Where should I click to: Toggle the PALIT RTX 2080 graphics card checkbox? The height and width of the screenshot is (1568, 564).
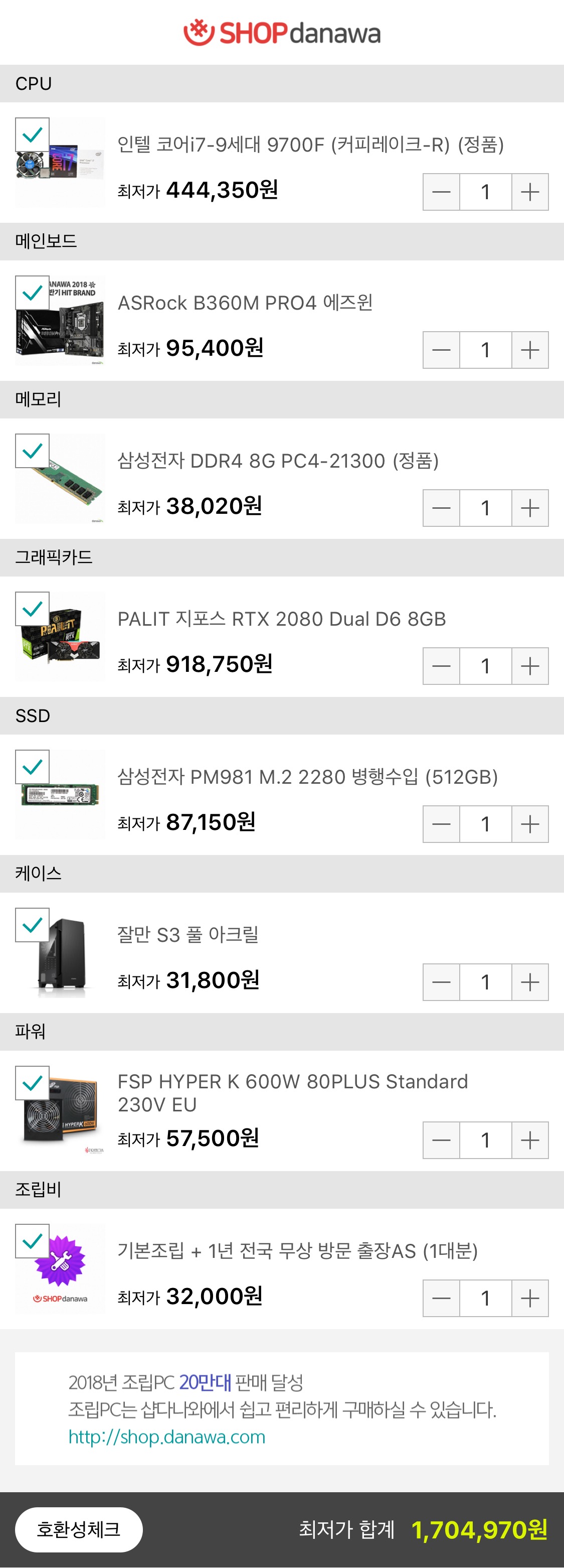coord(32,609)
